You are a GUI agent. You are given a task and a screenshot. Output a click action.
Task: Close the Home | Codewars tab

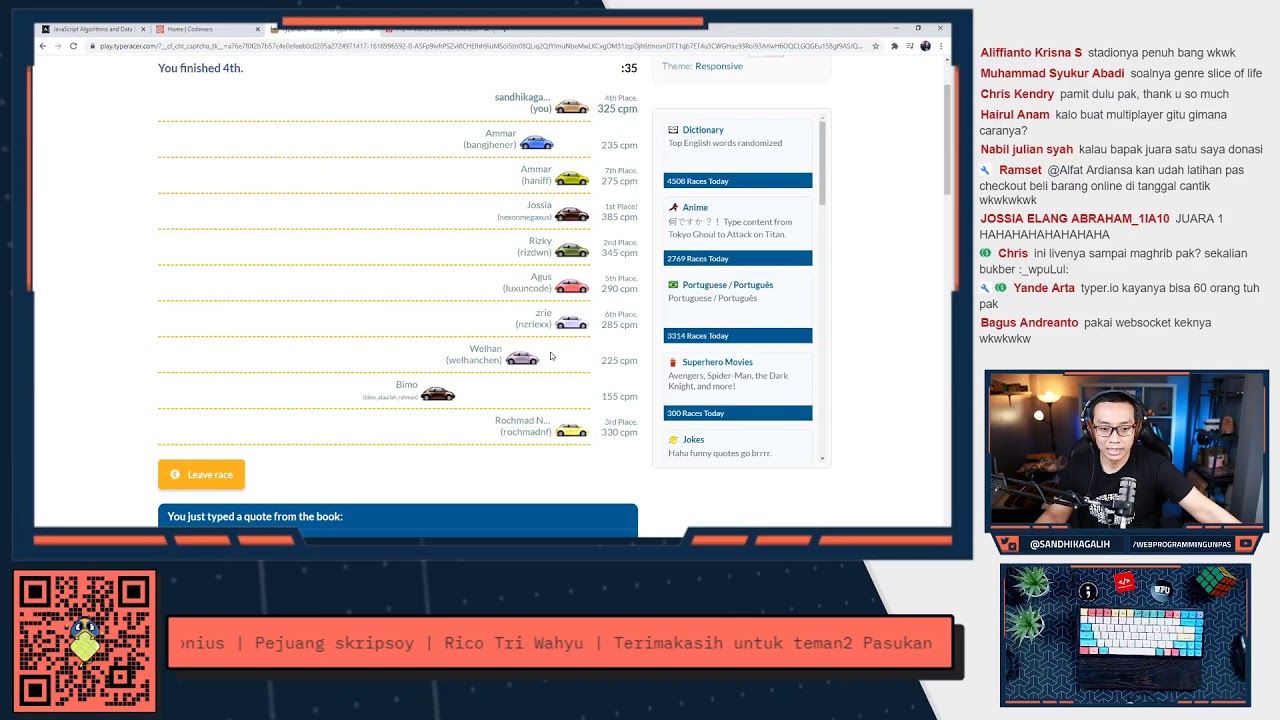click(258, 29)
